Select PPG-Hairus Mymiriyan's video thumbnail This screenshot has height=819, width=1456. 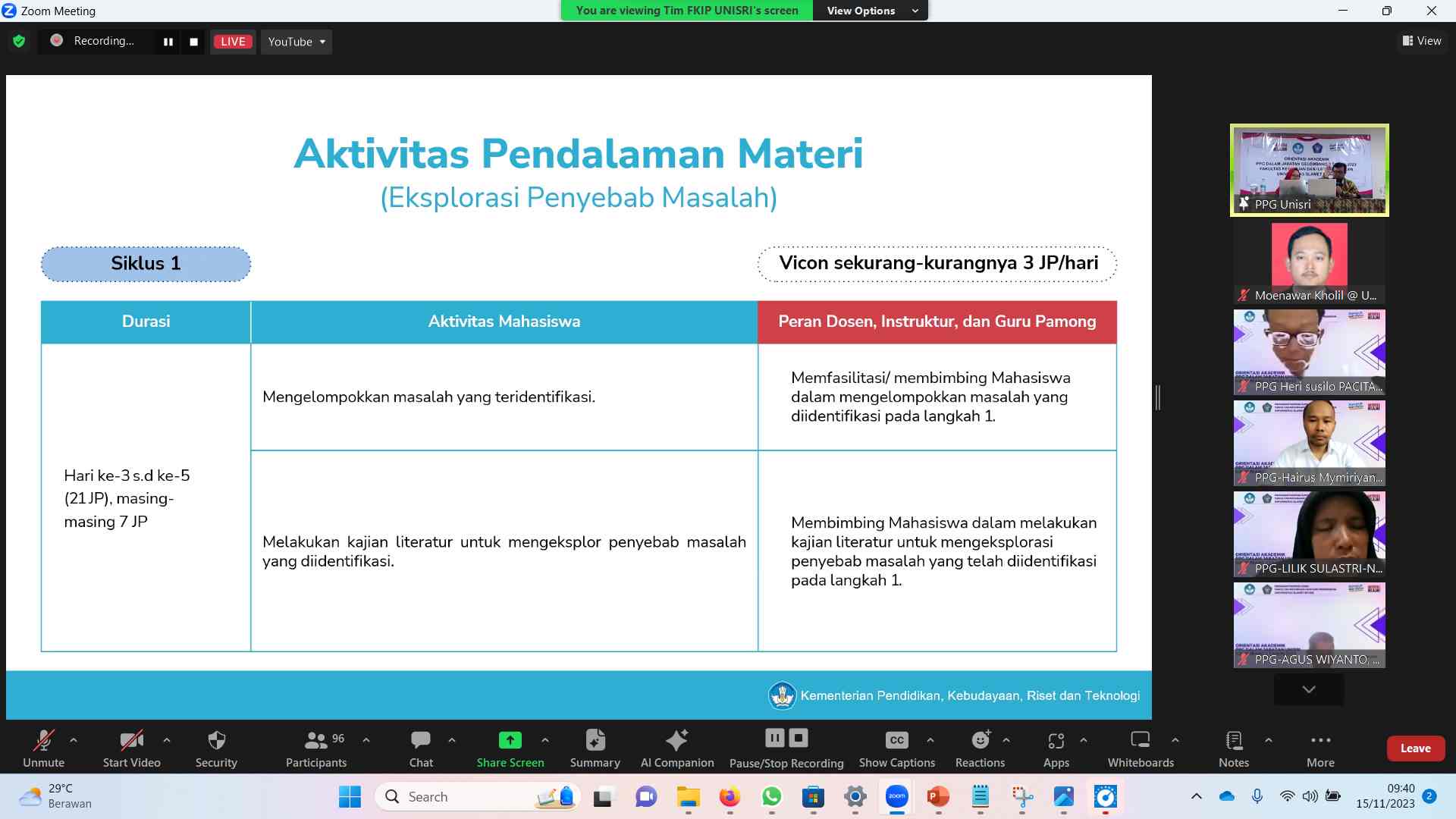pyautogui.click(x=1310, y=443)
